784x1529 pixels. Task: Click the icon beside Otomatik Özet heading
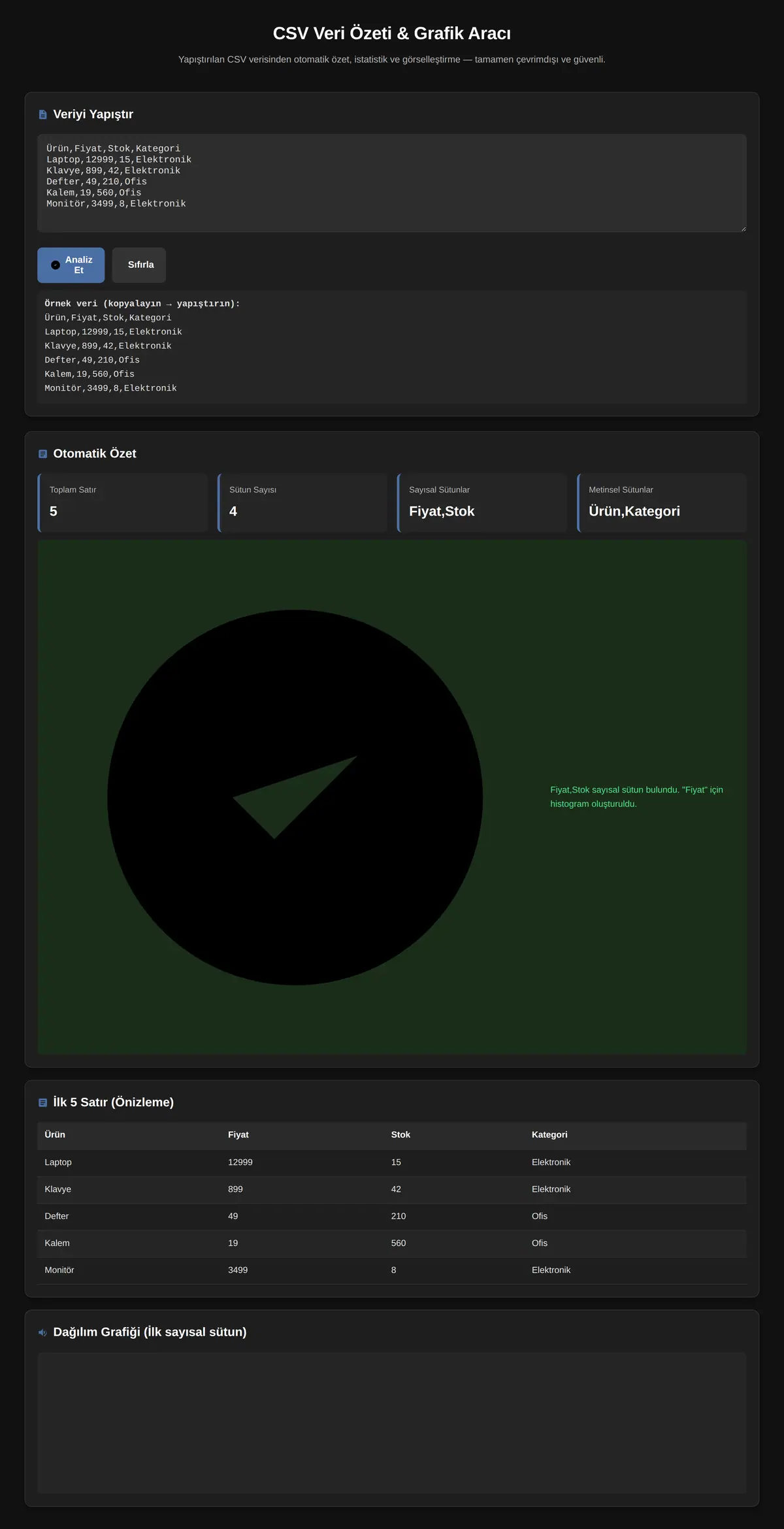click(x=42, y=454)
